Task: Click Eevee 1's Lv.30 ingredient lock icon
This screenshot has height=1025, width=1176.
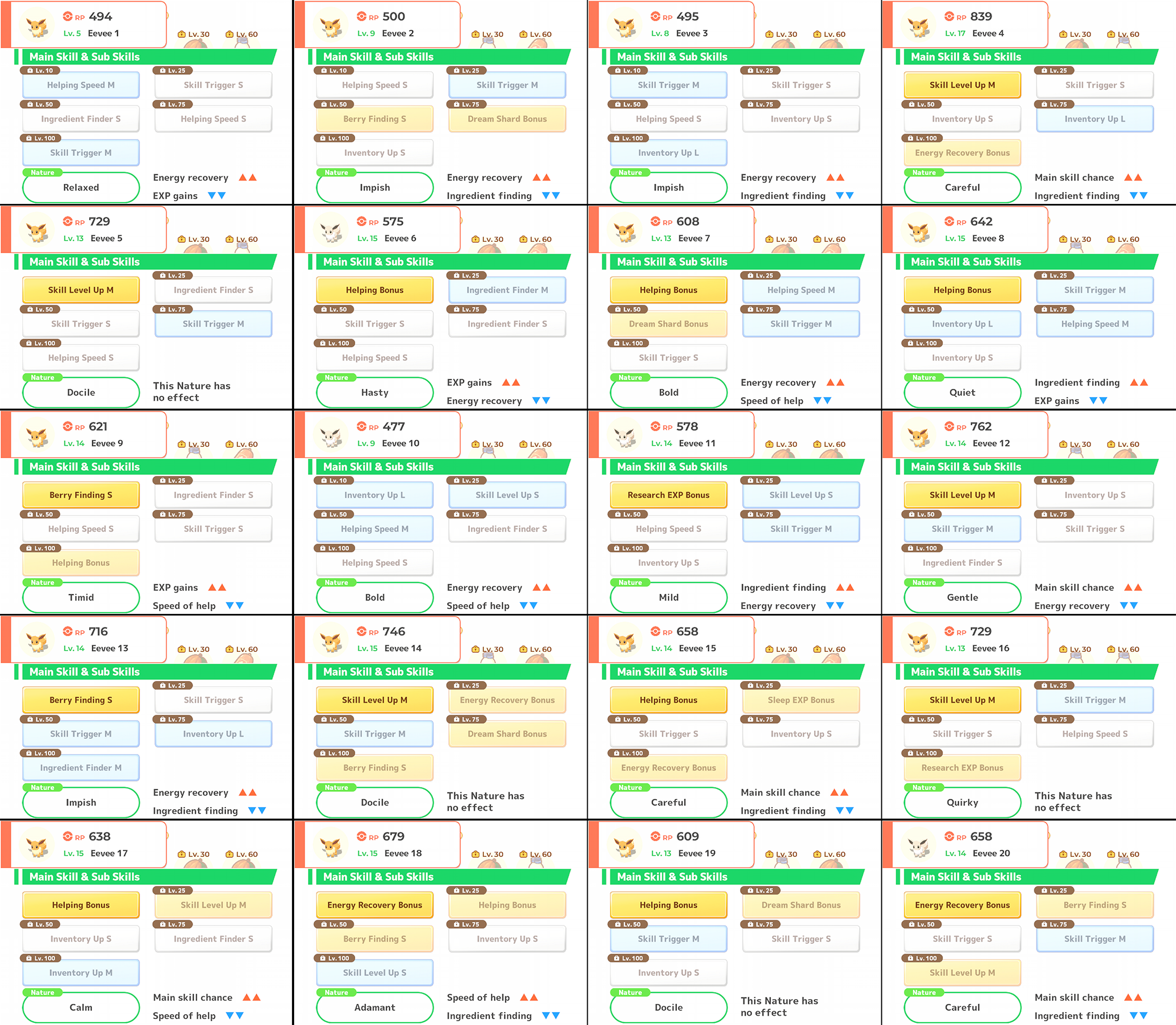Action: tap(182, 34)
